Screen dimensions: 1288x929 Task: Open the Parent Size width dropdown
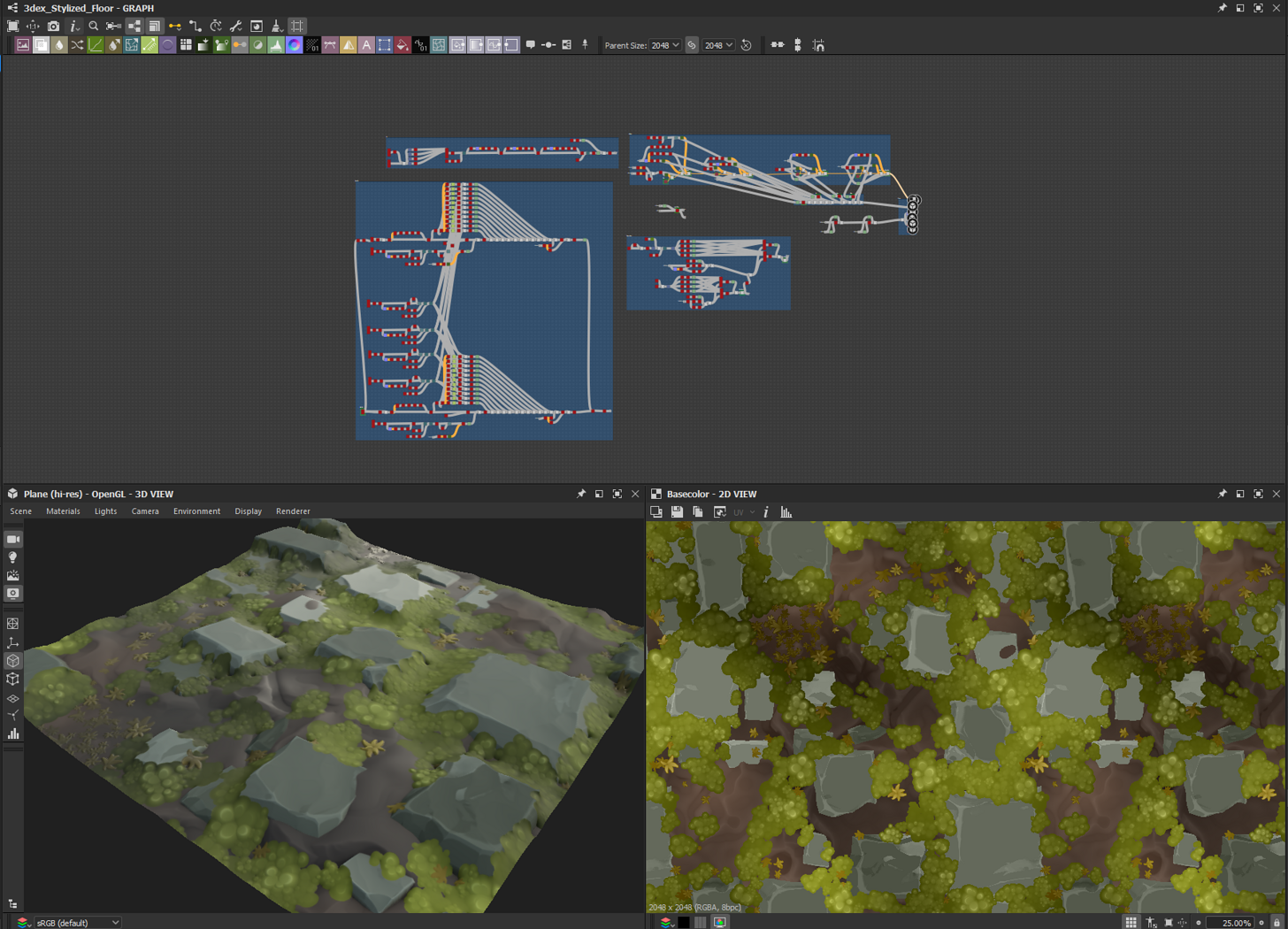(x=665, y=45)
